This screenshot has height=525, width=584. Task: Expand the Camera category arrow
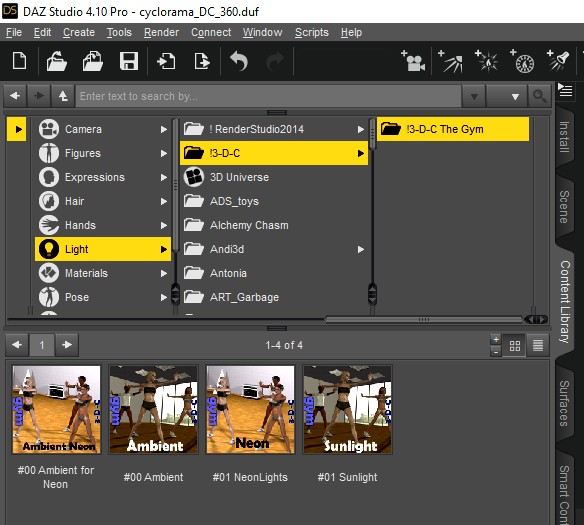coord(164,130)
